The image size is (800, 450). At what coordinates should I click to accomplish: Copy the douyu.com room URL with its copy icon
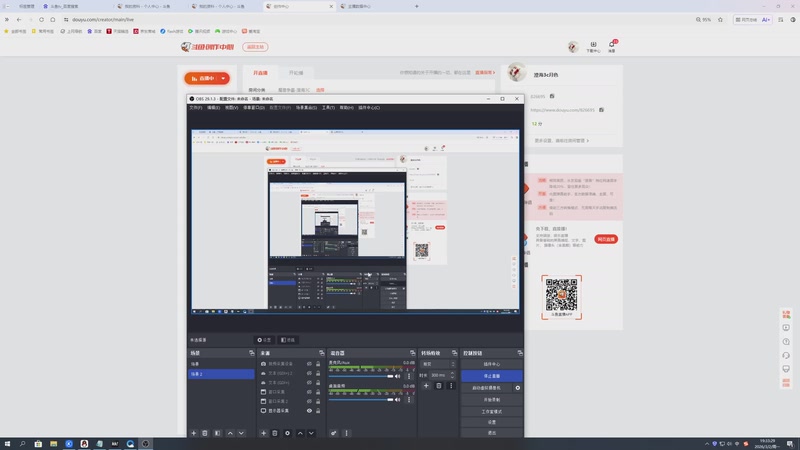602,110
